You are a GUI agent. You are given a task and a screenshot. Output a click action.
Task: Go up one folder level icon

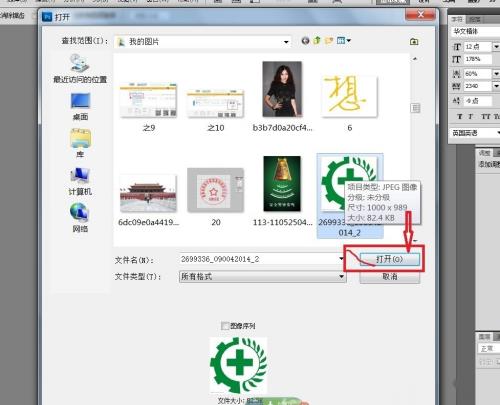[317, 41]
